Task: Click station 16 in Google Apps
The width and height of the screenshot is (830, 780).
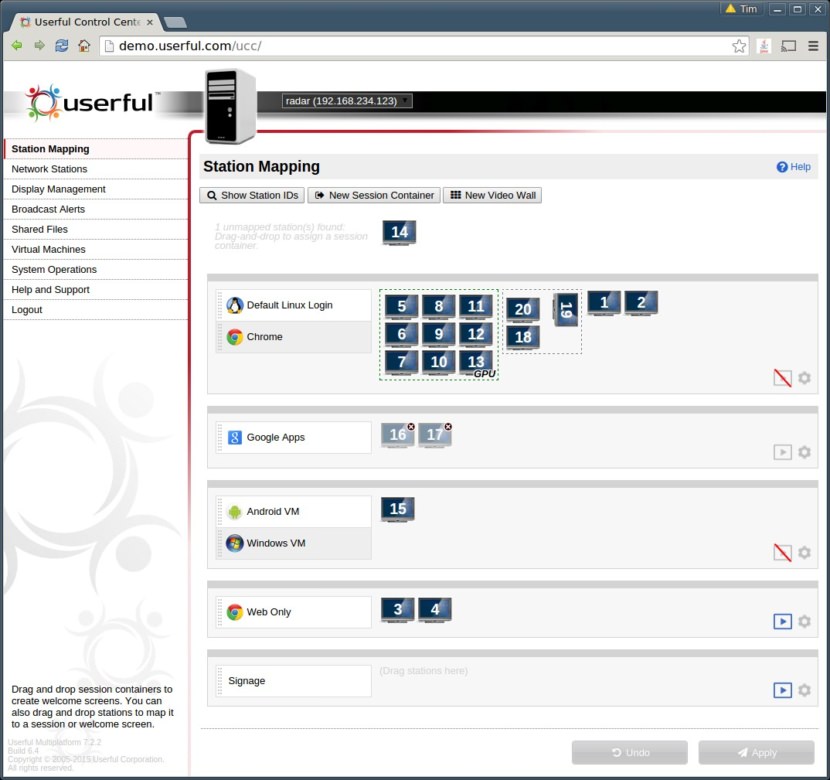Action: (398, 436)
